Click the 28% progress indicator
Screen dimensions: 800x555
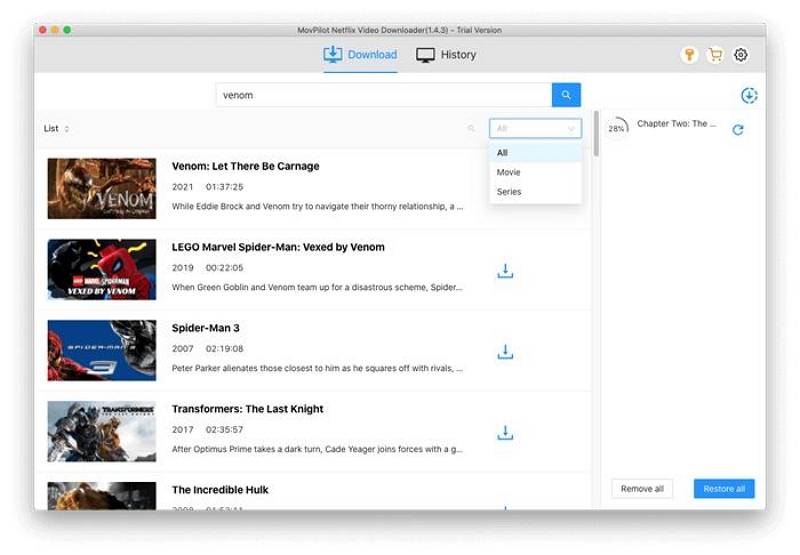(616, 129)
